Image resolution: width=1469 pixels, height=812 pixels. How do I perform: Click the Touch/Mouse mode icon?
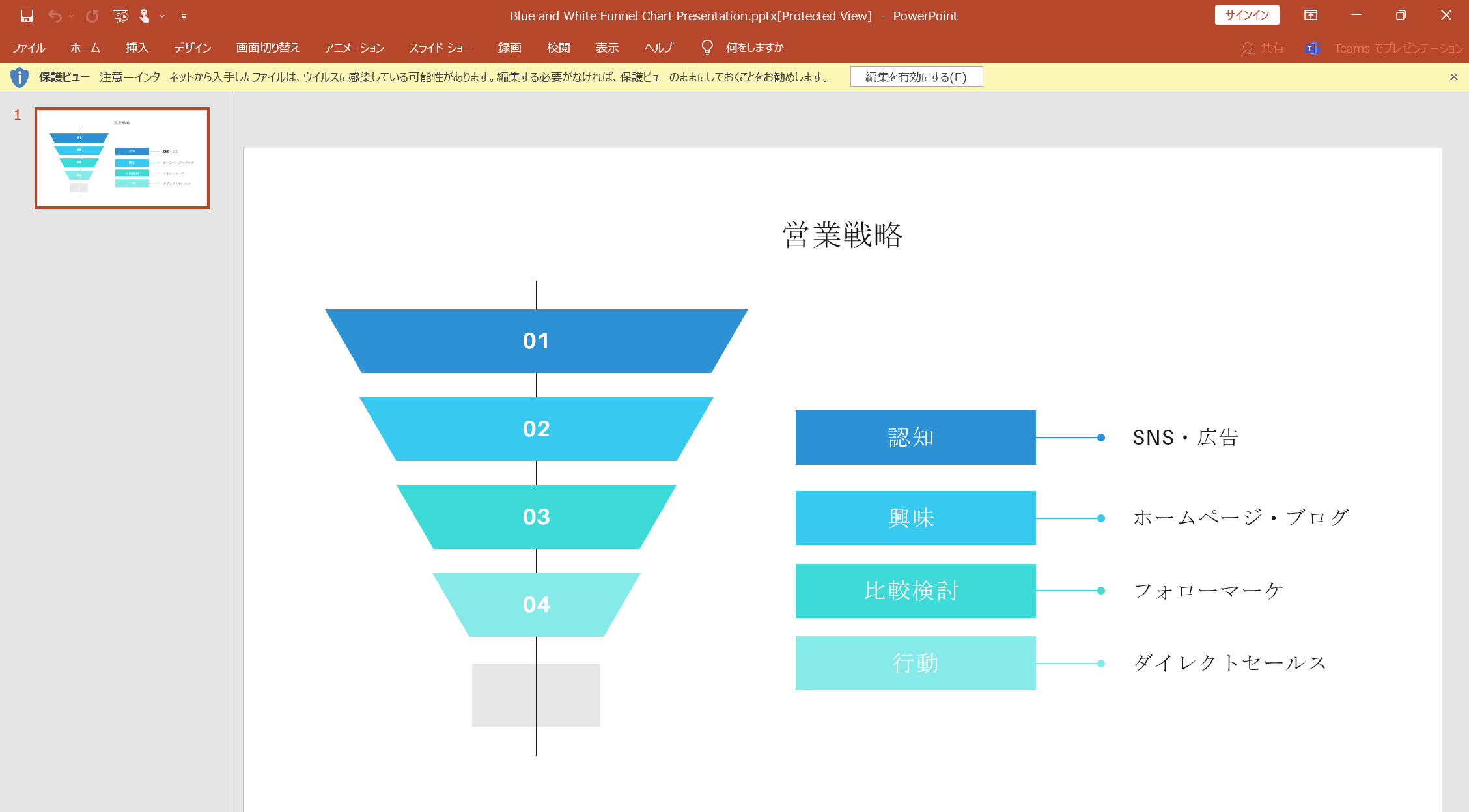coord(145,16)
